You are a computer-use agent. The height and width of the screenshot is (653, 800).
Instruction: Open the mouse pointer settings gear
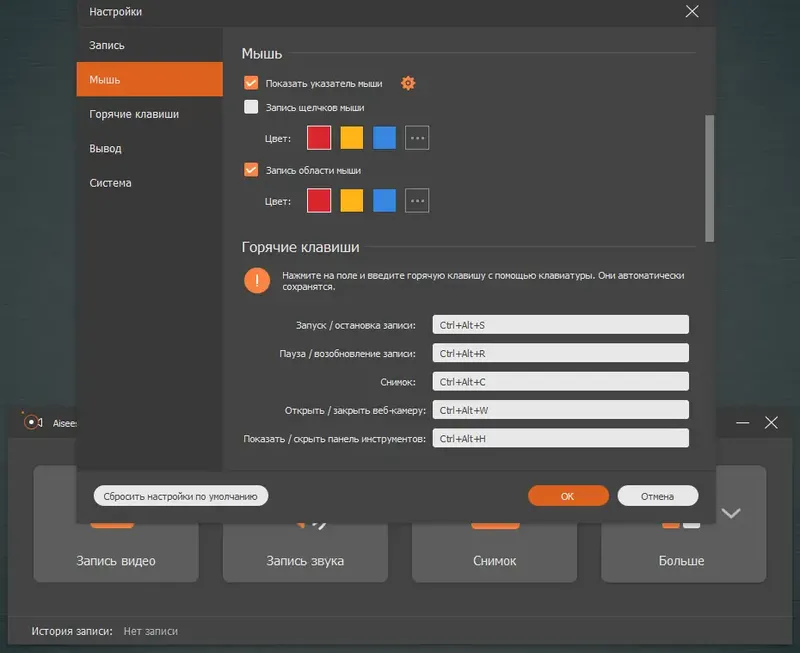407,83
